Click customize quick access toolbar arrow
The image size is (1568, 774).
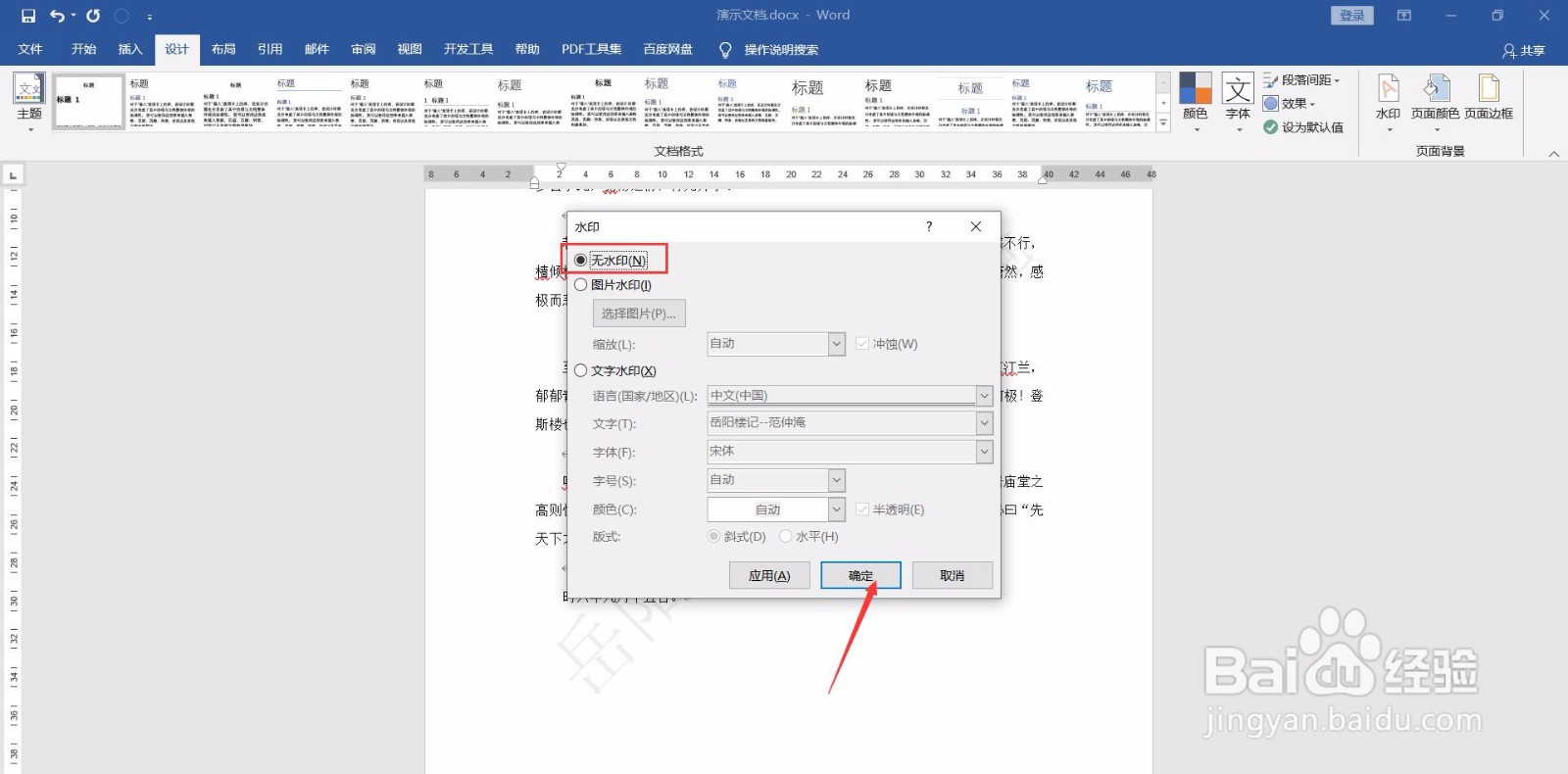pos(149,17)
